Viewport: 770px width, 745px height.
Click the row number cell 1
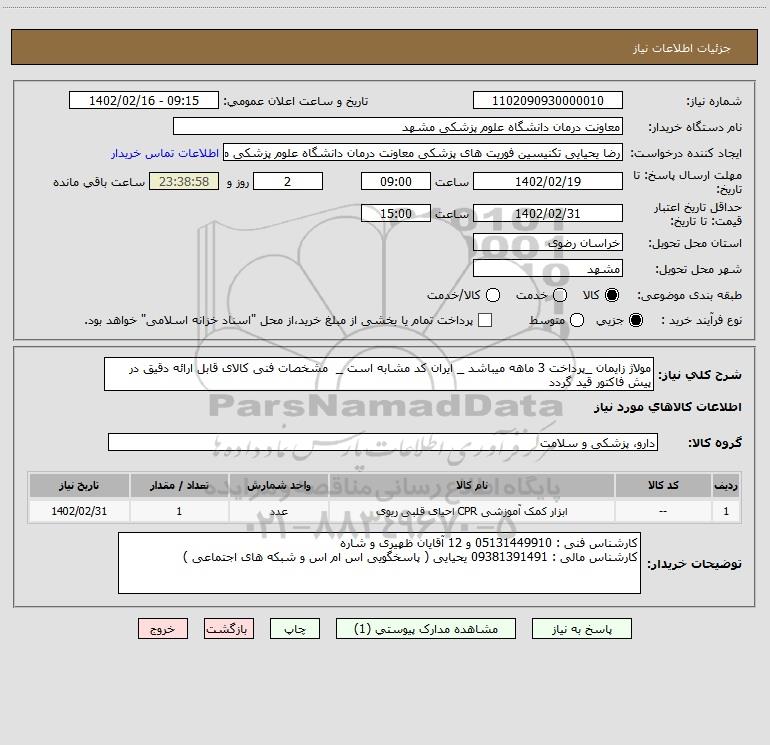[726, 511]
